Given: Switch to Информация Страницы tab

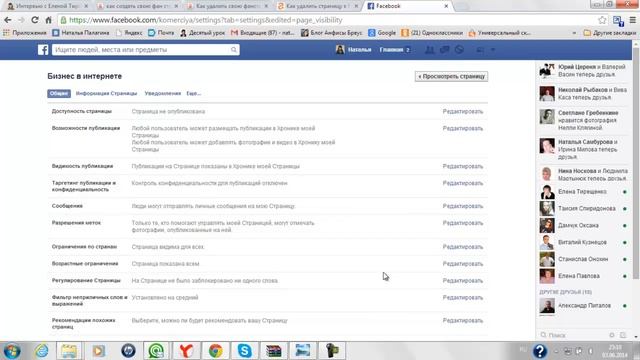Looking at the screenshot, I should click(x=107, y=93).
